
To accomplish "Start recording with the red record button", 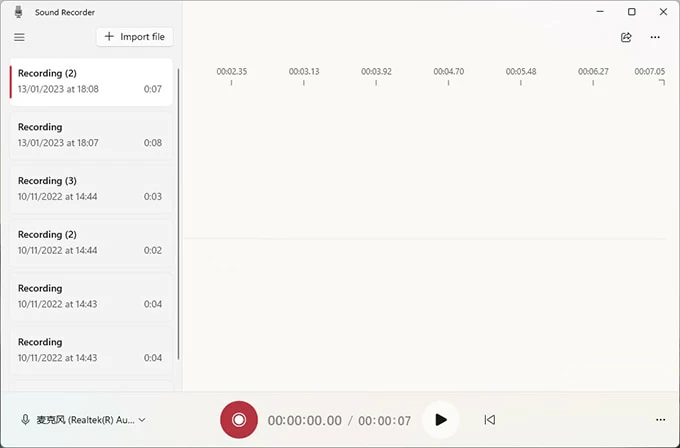I will (x=239, y=420).
